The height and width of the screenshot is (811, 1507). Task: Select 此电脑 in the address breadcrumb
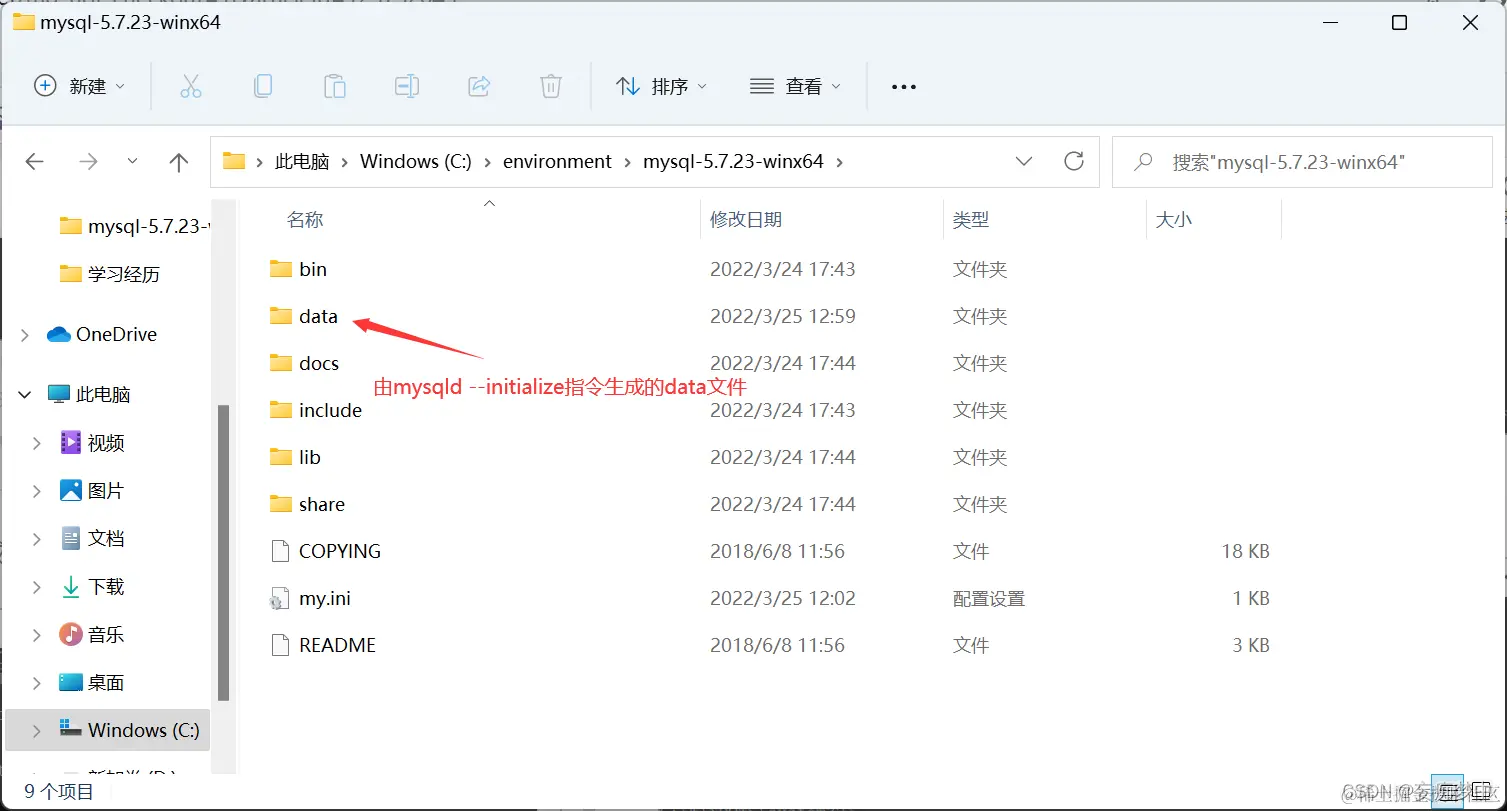tap(302, 161)
